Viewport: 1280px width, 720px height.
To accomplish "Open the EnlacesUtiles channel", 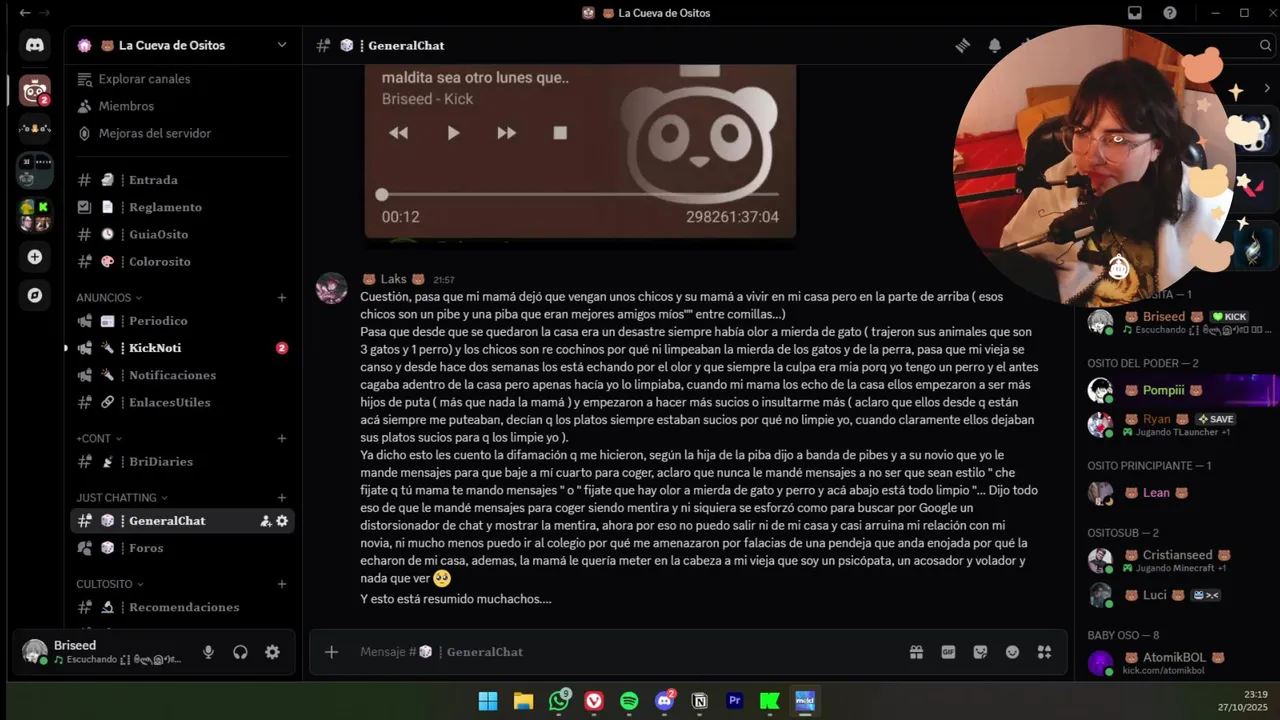I will click(x=182, y=402).
